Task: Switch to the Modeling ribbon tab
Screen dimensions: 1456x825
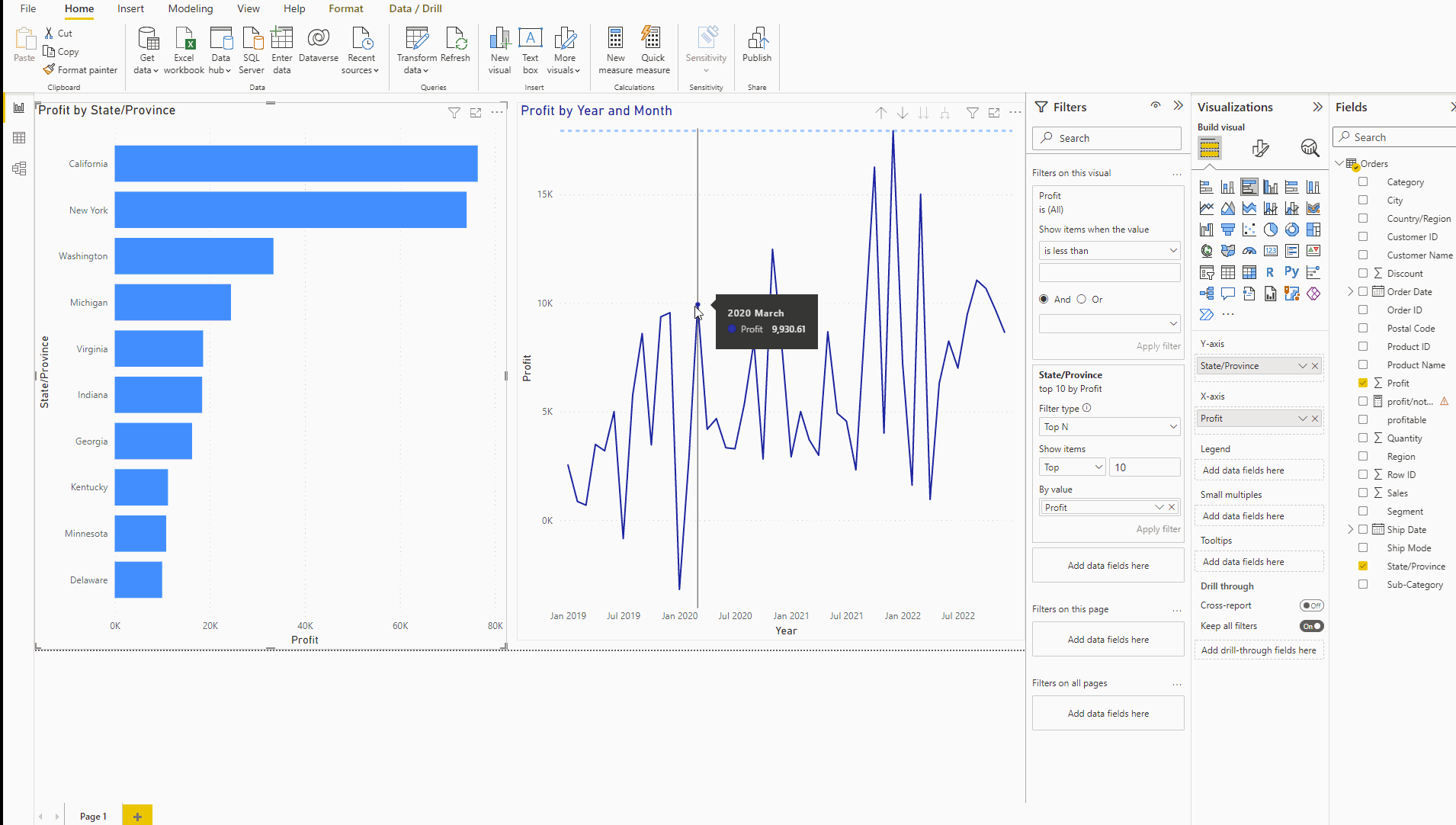Action: tap(190, 8)
